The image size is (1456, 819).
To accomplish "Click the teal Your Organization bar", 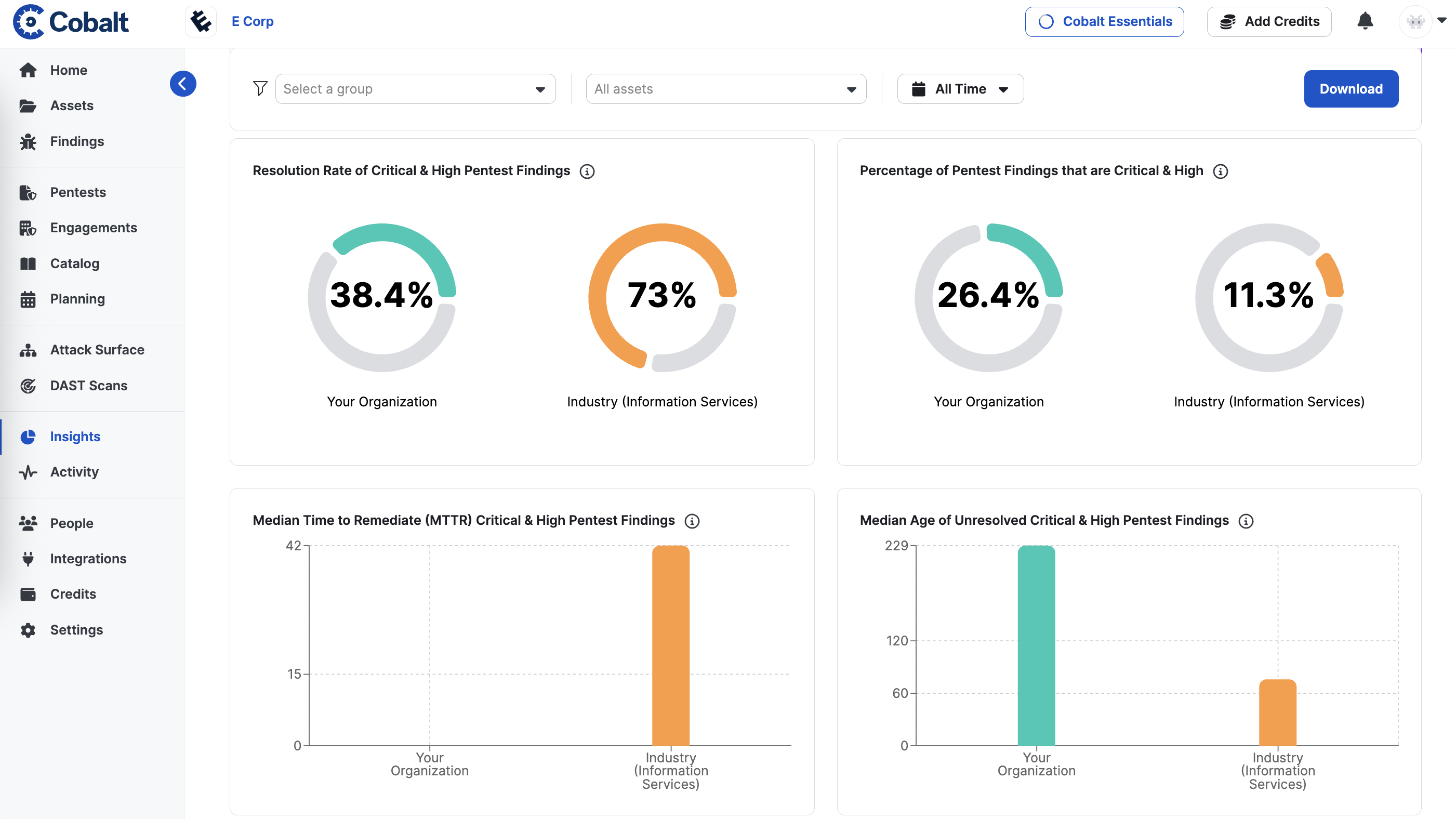I will point(1036,644).
